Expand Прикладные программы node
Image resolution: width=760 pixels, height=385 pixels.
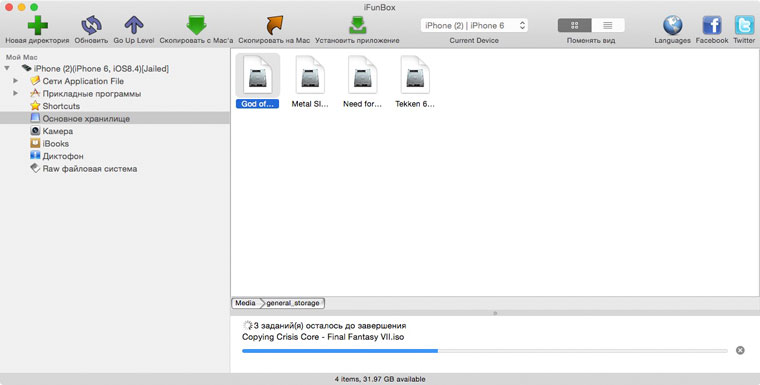tap(16, 93)
